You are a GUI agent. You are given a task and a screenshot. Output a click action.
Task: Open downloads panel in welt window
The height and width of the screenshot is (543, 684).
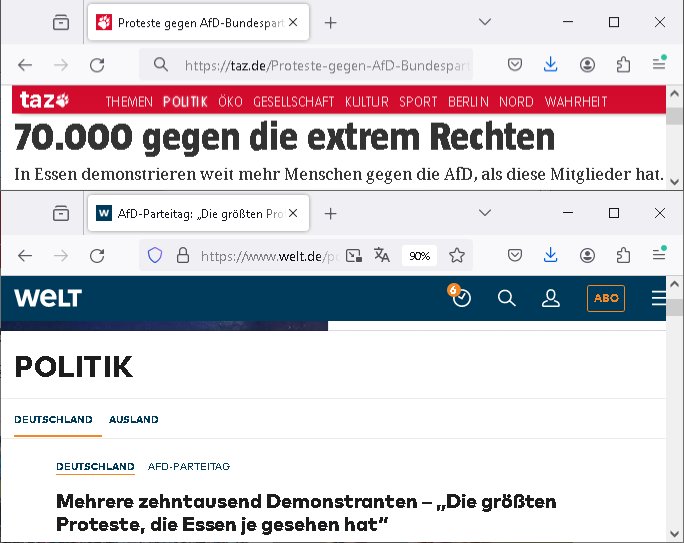click(551, 255)
